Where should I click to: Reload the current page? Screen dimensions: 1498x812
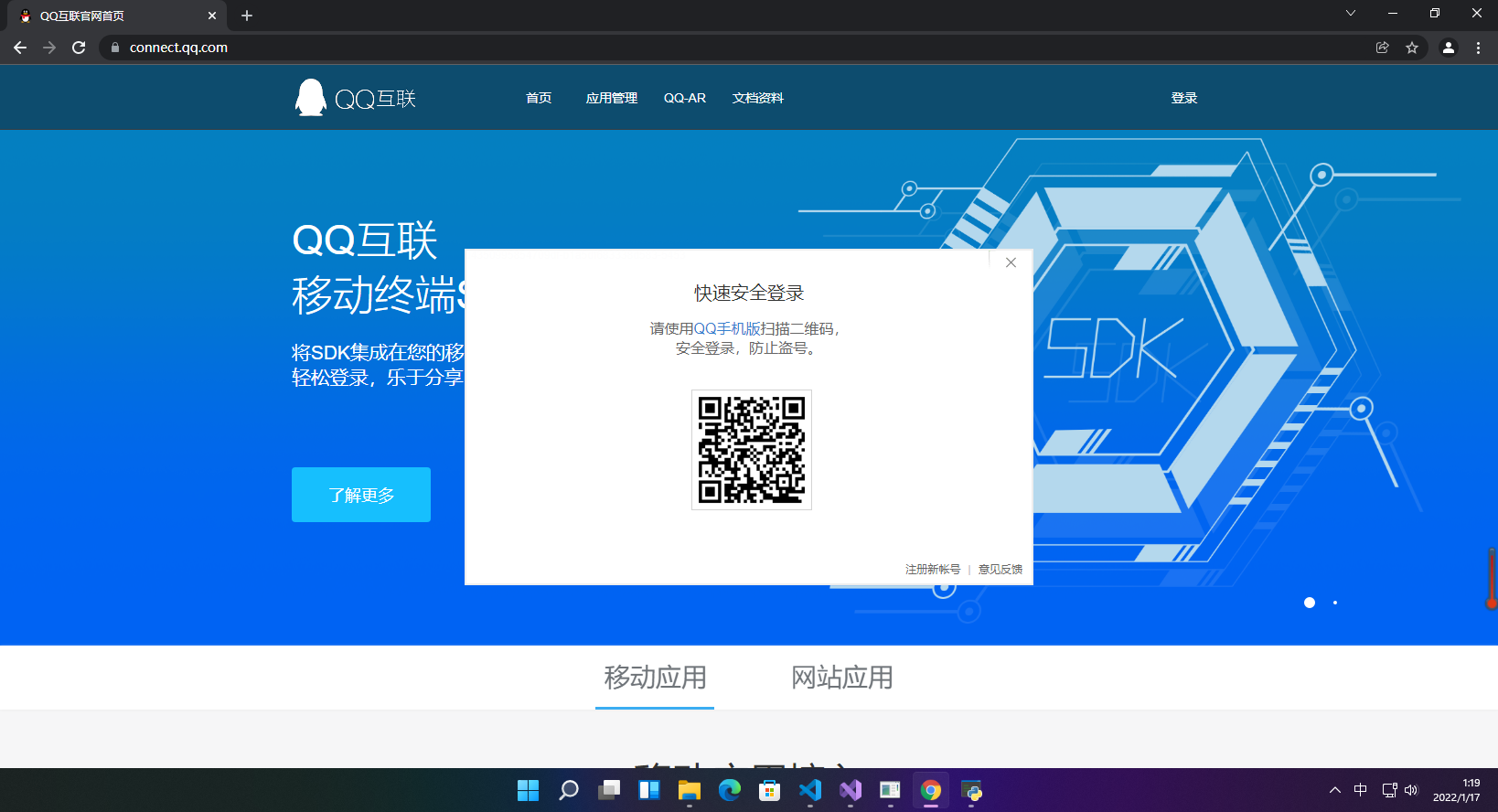pos(79,48)
